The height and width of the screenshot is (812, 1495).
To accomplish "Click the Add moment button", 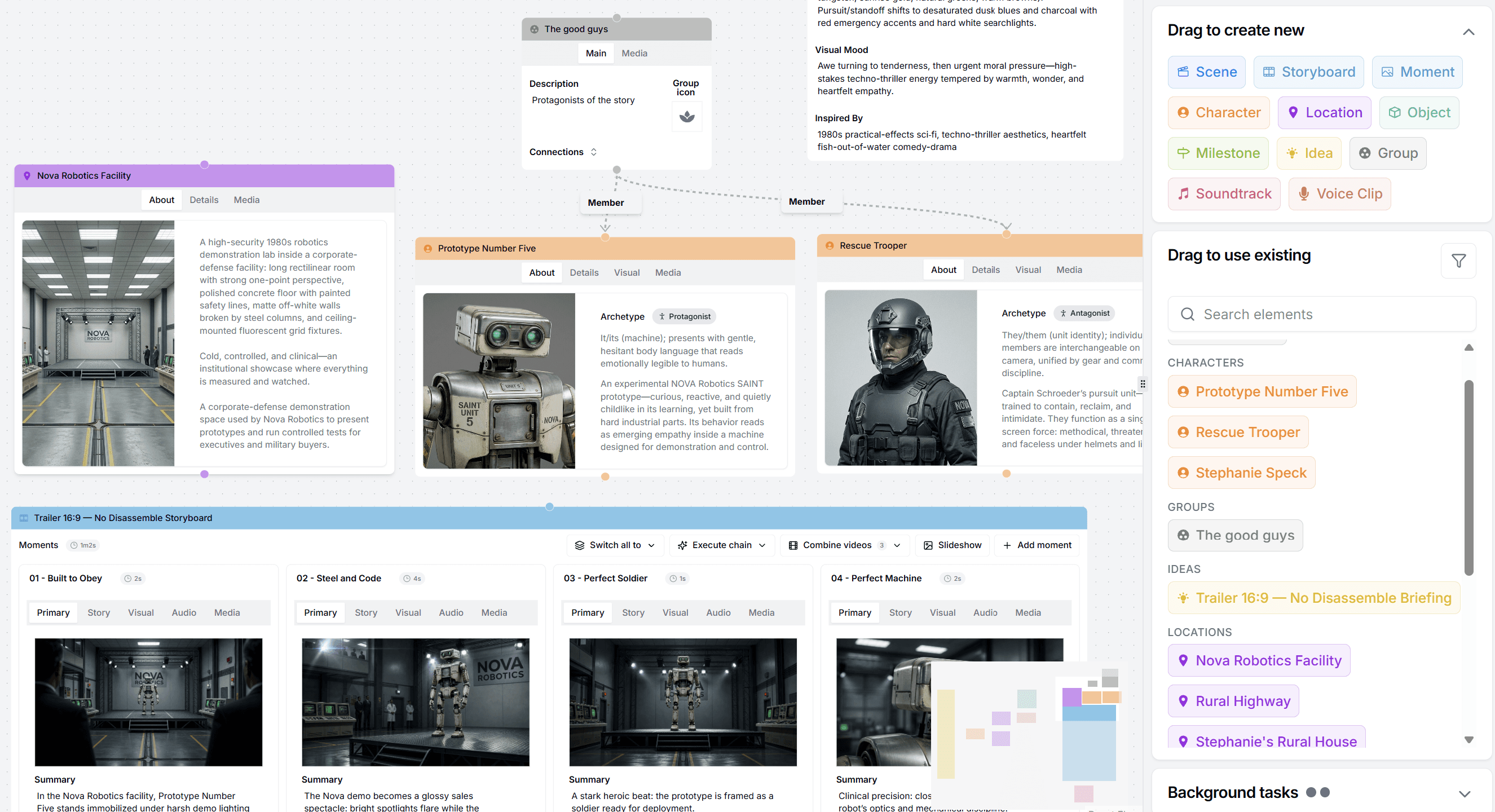I will click(1037, 546).
